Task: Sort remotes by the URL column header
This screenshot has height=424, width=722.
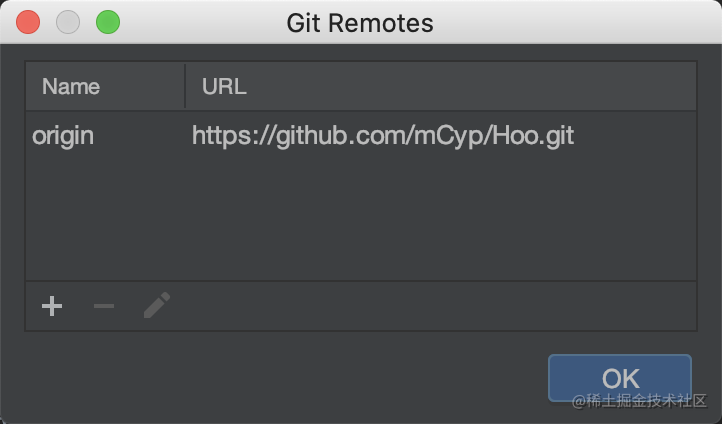Action: coord(441,86)
